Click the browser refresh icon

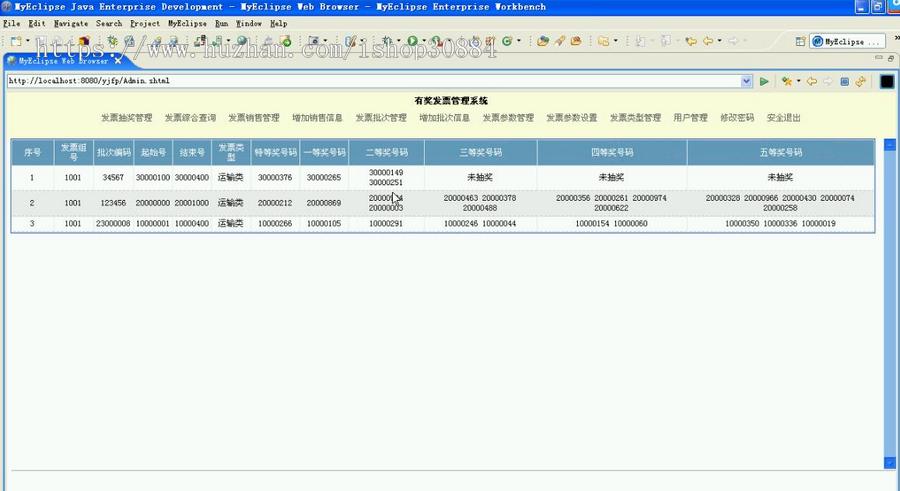click(860, 82)
